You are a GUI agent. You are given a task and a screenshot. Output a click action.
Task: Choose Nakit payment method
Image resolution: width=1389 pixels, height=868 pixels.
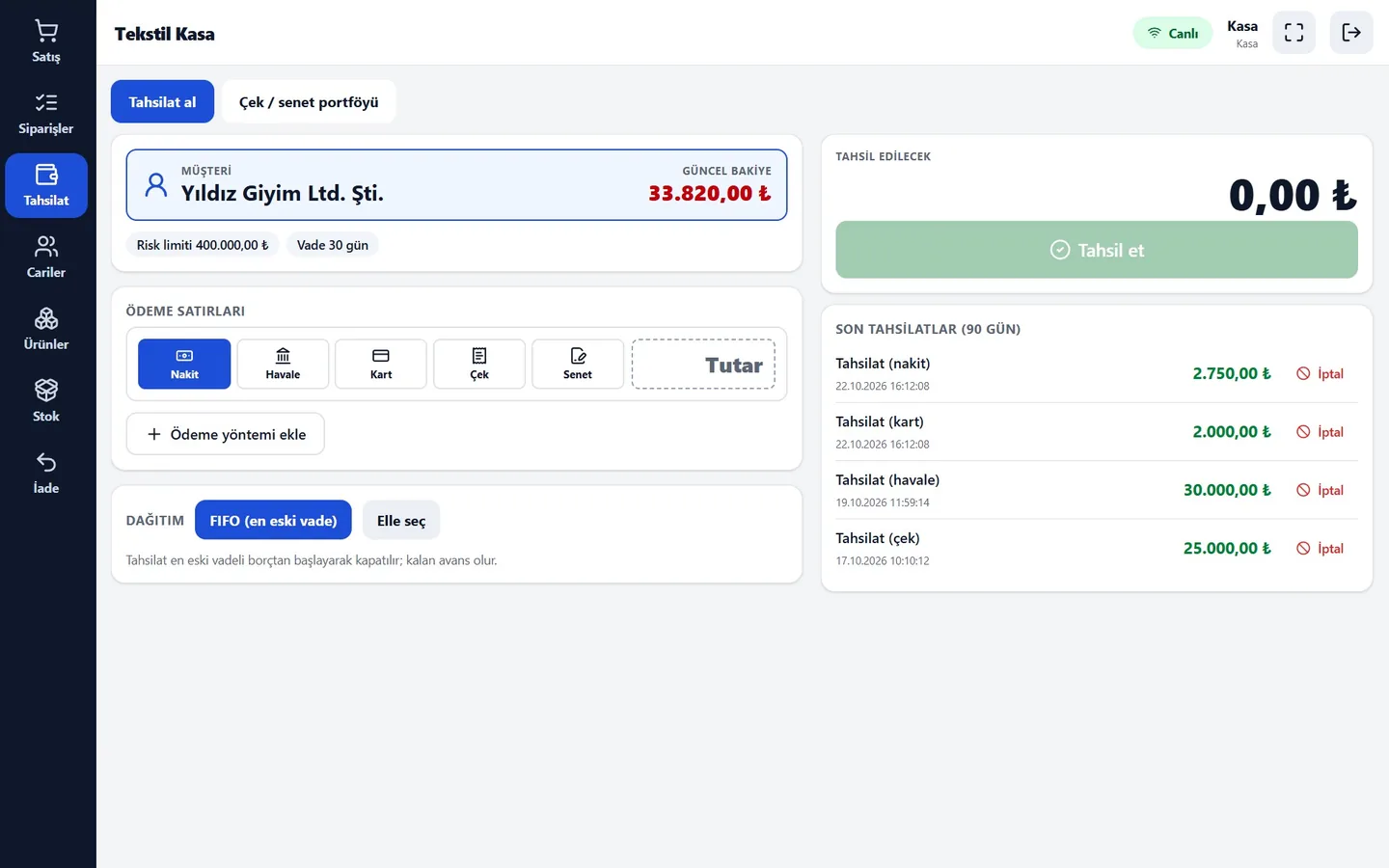coord(184,364)
